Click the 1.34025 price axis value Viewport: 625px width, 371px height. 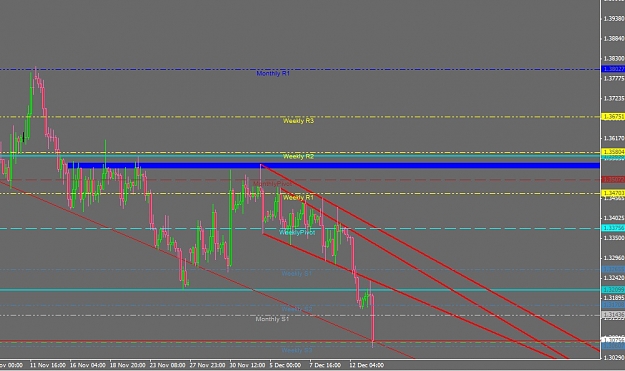[x=614, y=218]
